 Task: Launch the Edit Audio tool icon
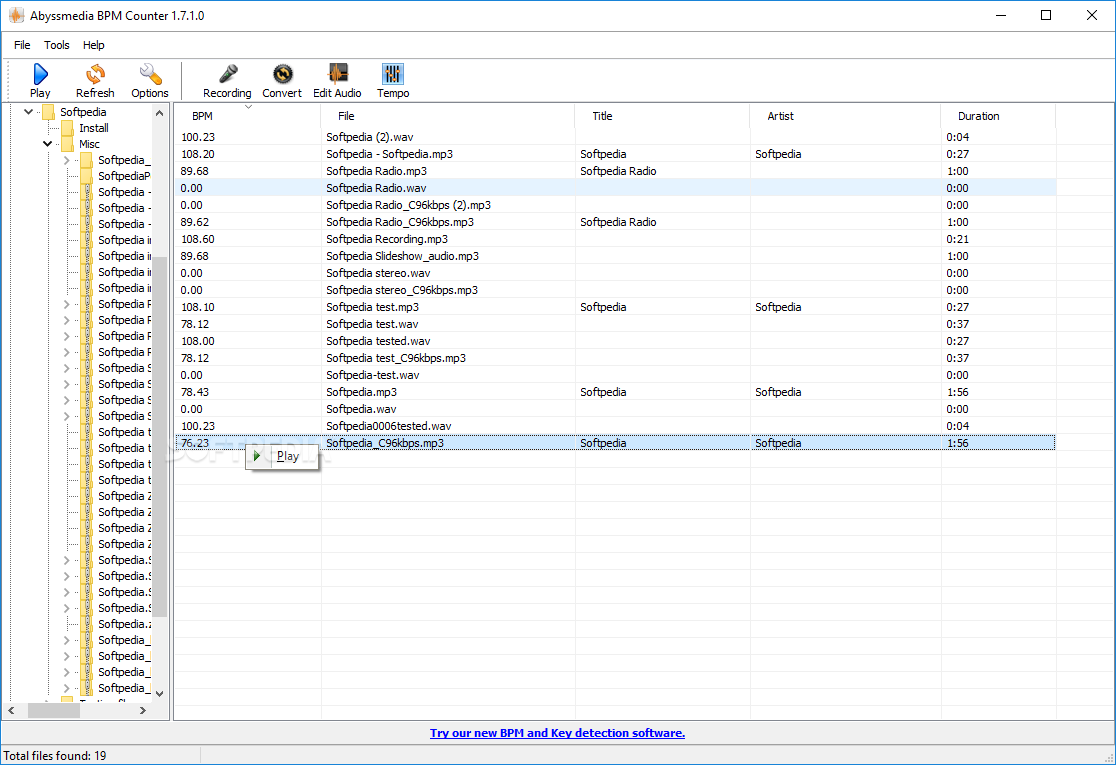[337, 74]
